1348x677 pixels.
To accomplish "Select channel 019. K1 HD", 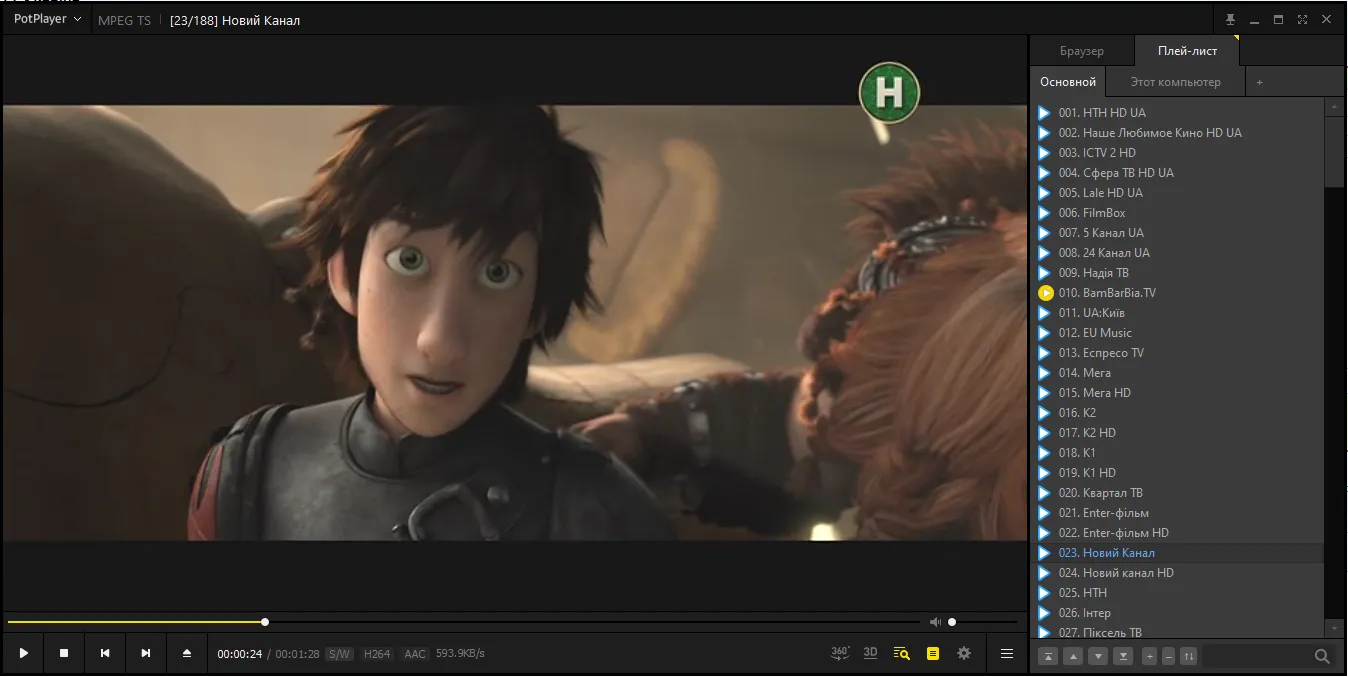I will 1178,473.
